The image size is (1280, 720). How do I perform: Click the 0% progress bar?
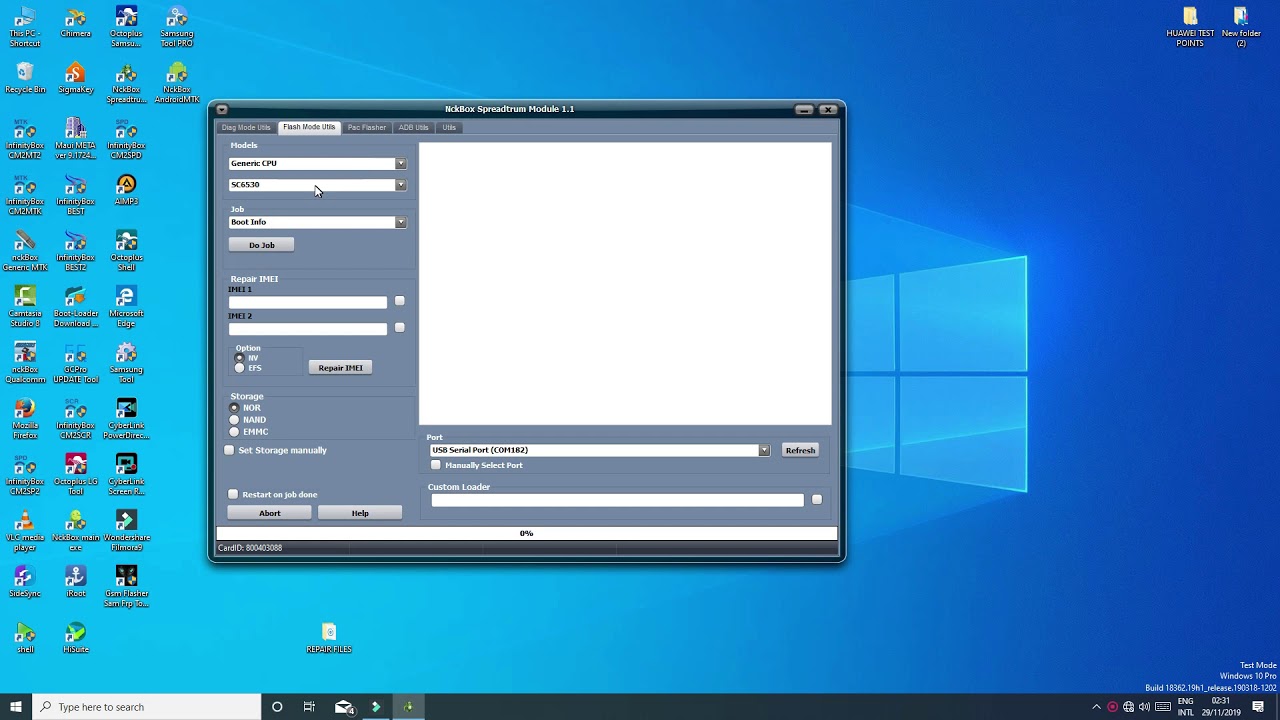[527, 534]
